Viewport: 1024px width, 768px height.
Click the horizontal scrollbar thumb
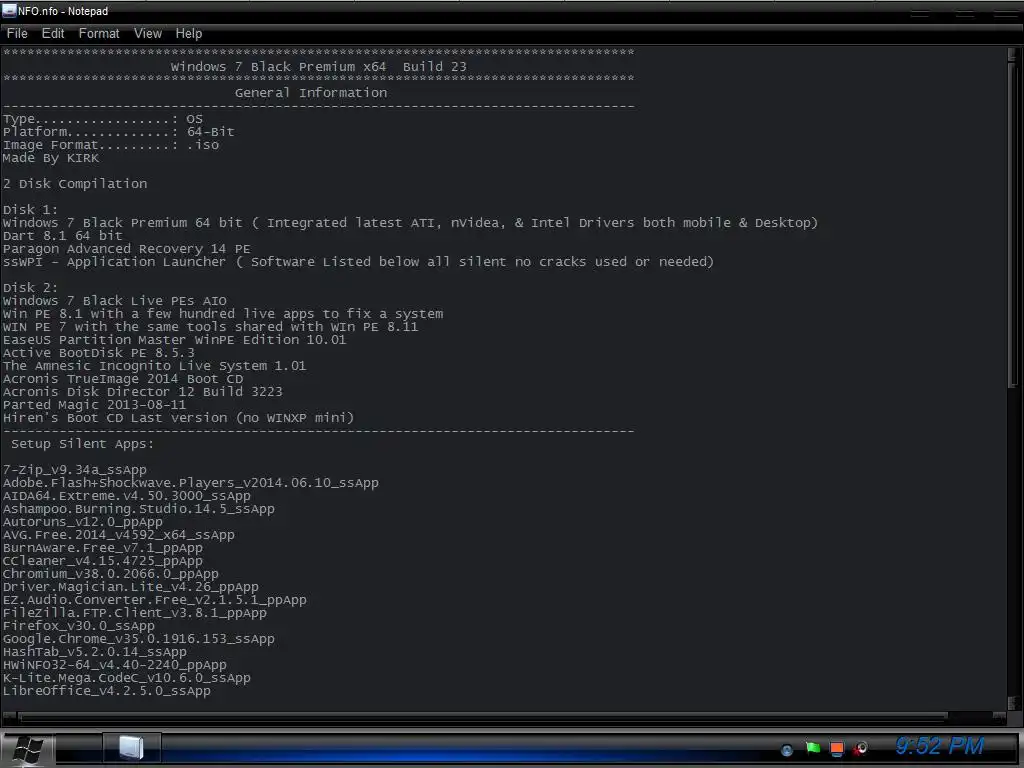click(x=483, y=717)
